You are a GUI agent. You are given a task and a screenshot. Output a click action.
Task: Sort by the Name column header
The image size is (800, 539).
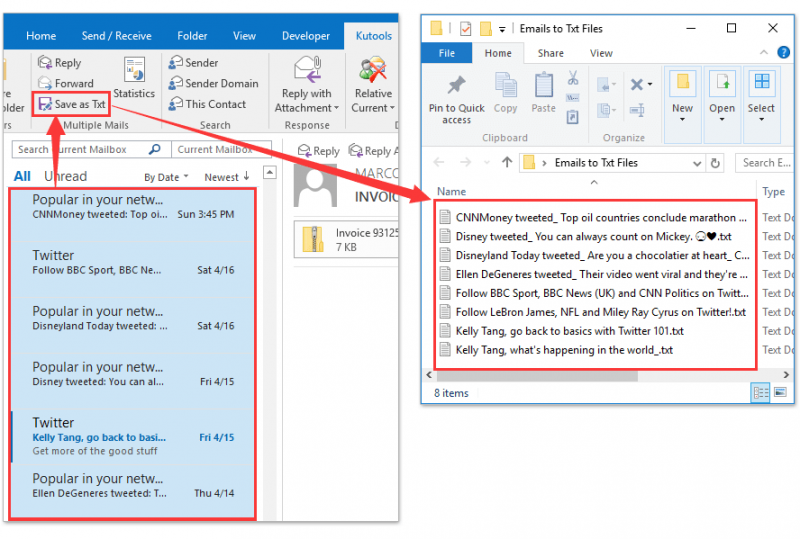(x=451, y=191)
